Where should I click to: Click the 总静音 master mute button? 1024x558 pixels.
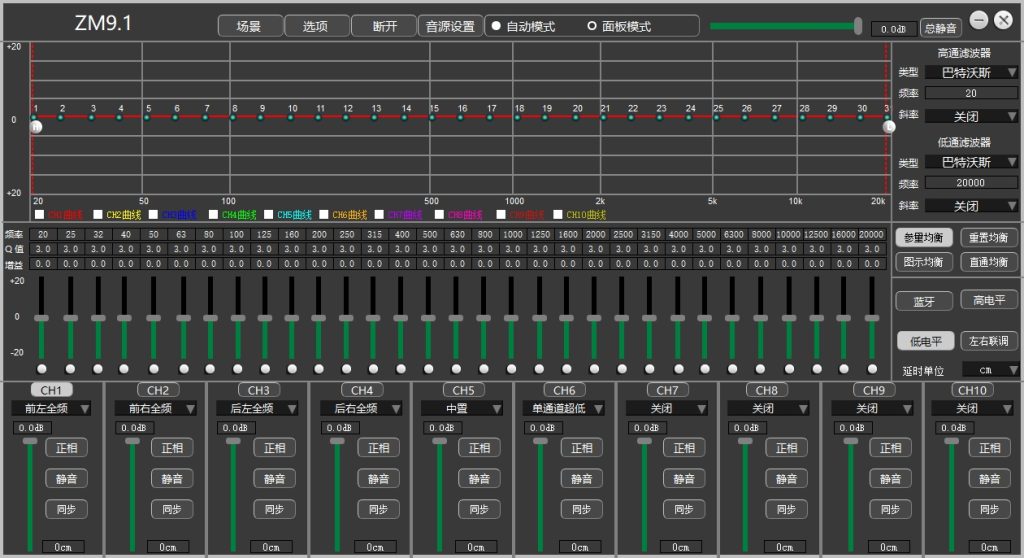pyautogui.click(x=940, y=28)
